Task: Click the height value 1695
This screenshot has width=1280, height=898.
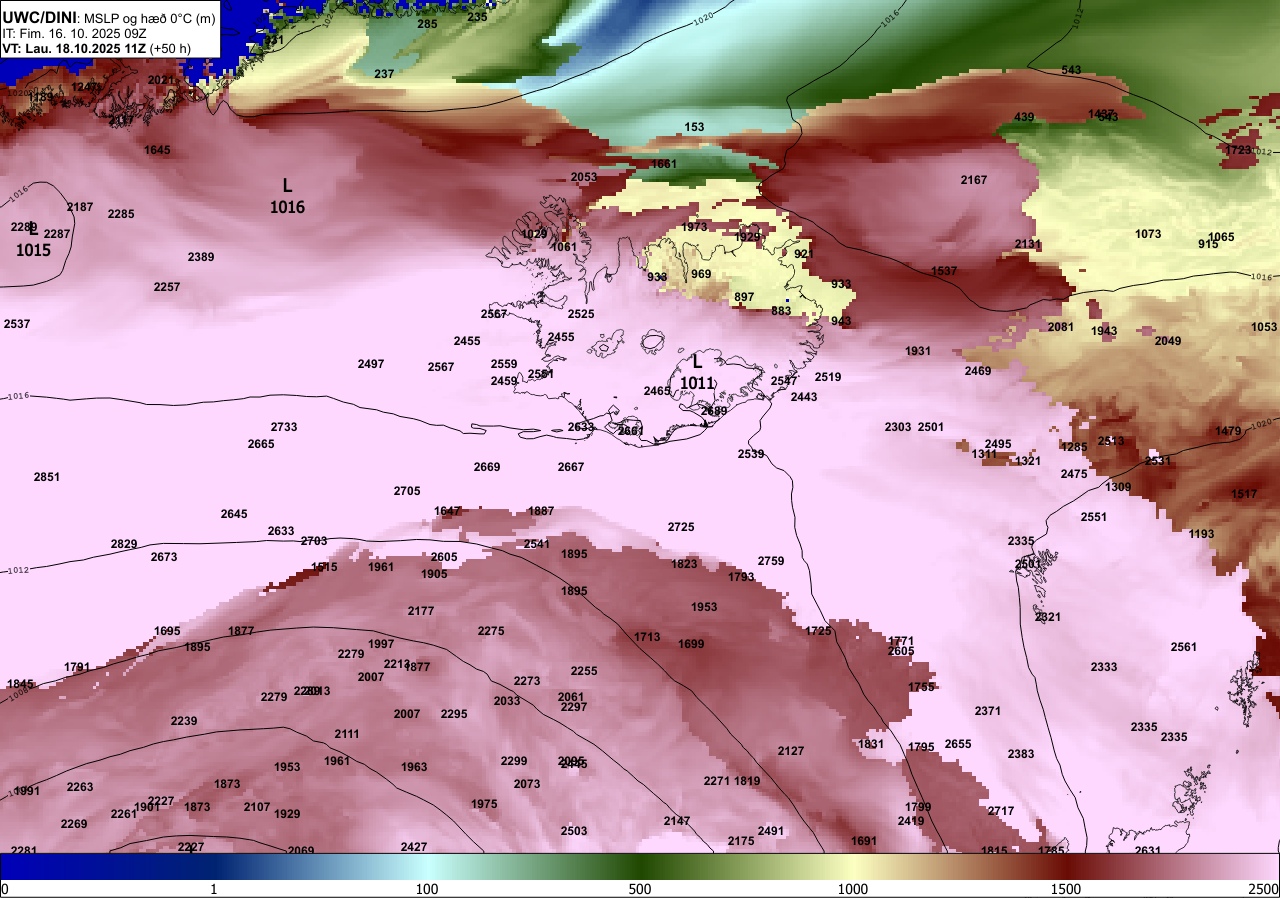Action: pyautogui.click(x=167, y=631)
